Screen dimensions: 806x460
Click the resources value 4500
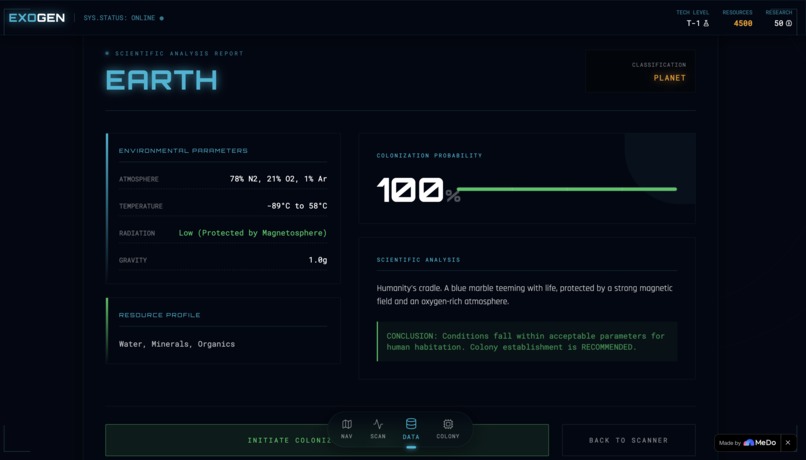743,23
